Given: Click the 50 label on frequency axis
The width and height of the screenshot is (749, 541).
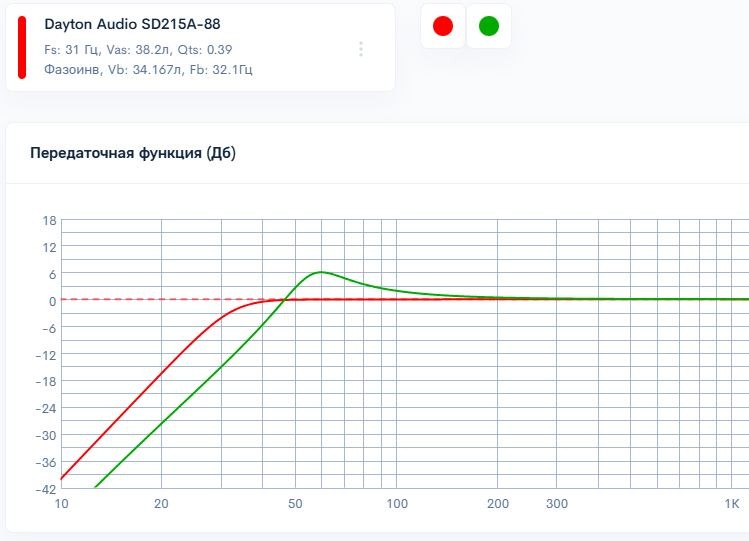Looking at the screenshot, I should 295,503.
